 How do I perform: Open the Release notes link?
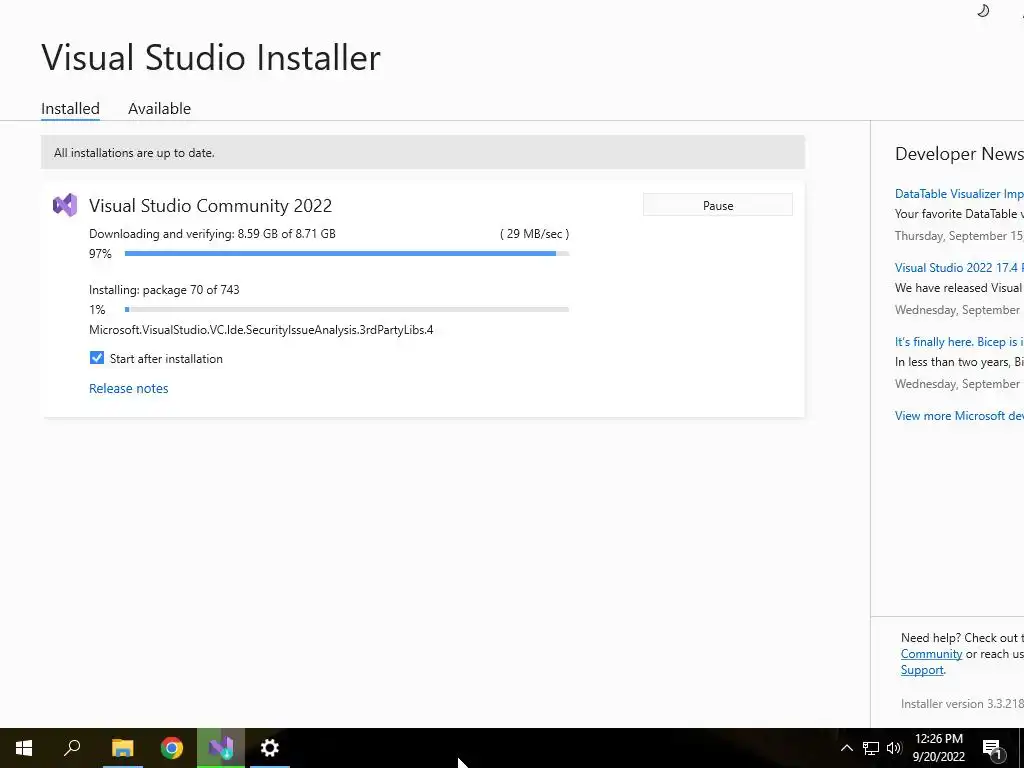(x=129, y=388)
